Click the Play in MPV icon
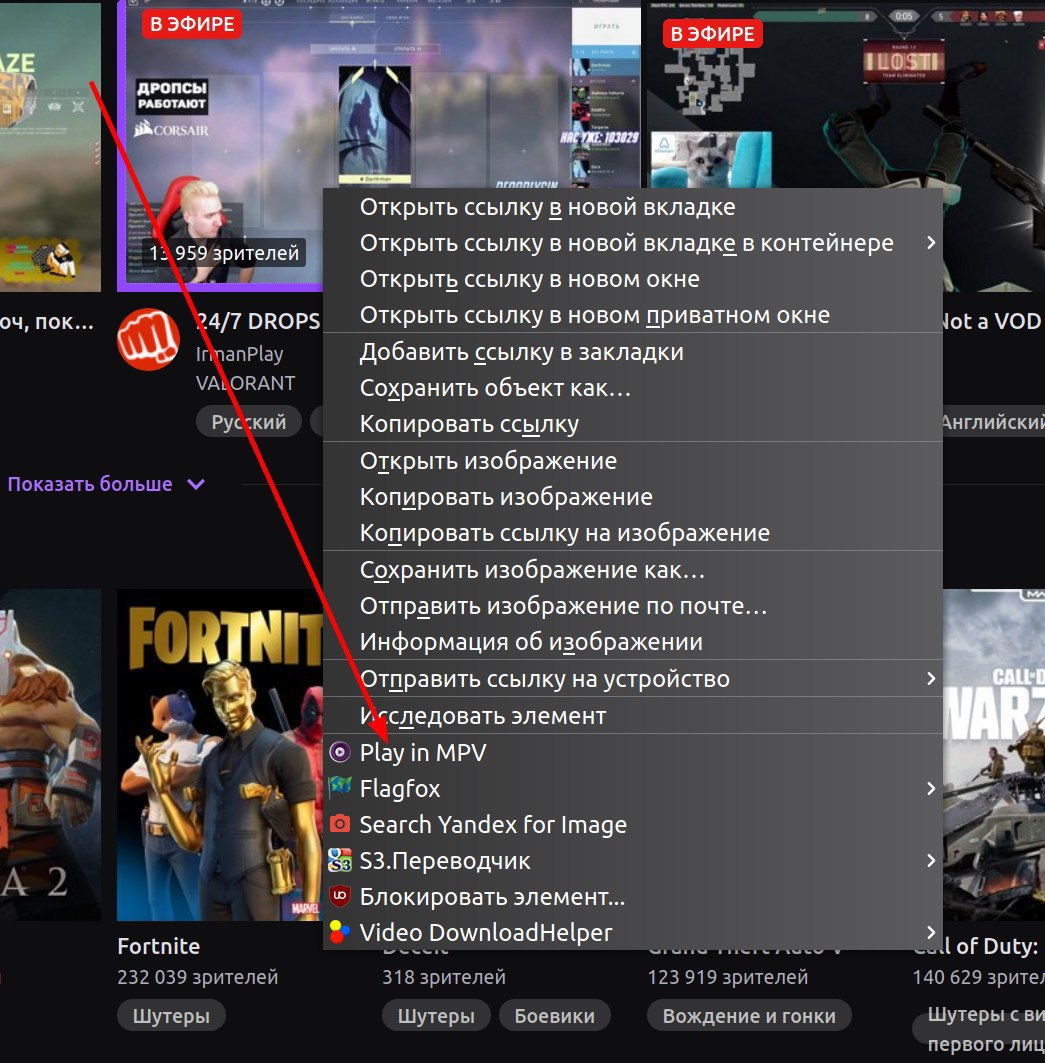The width and height of the screenshot is (1045, 1063). click(x=340, y=752)
